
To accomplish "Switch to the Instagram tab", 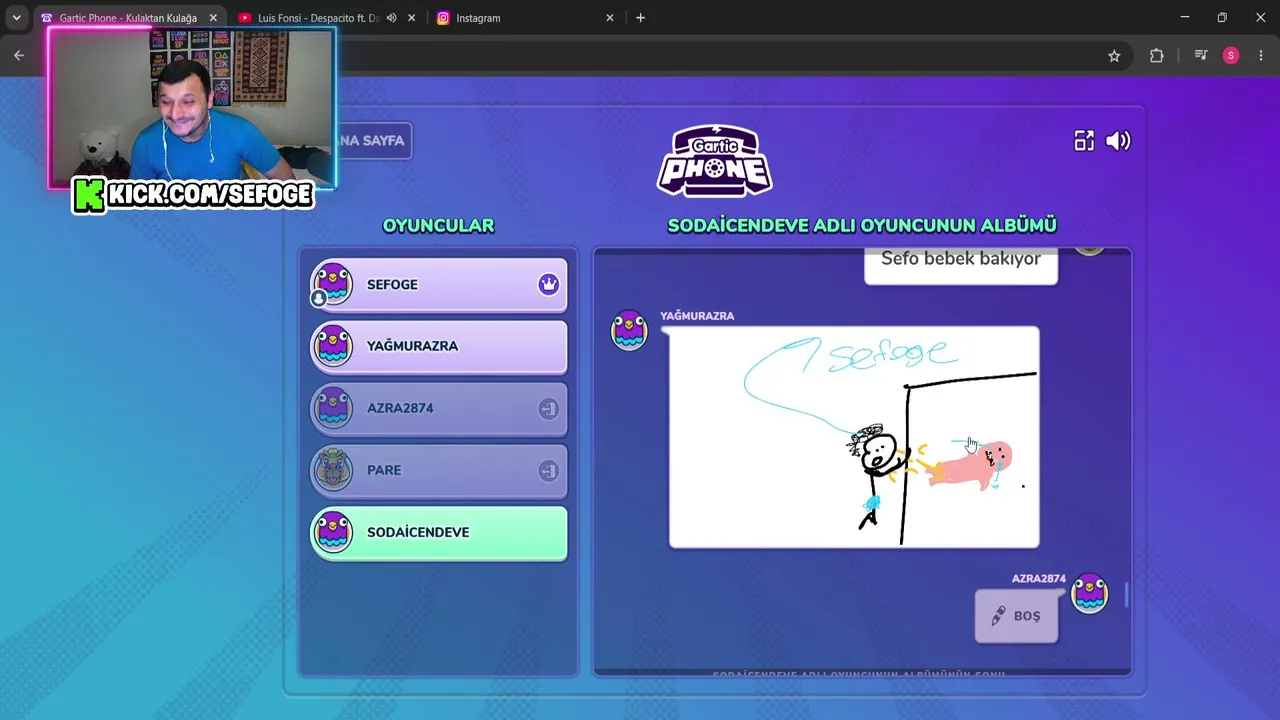I will pos(525,18).
